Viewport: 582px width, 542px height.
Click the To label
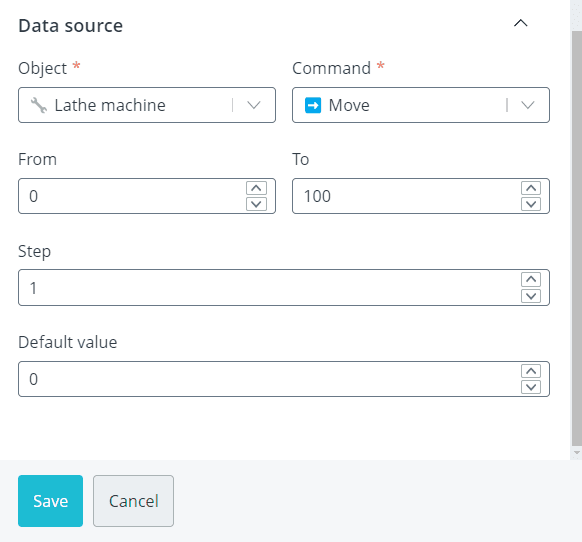[301, 159]
